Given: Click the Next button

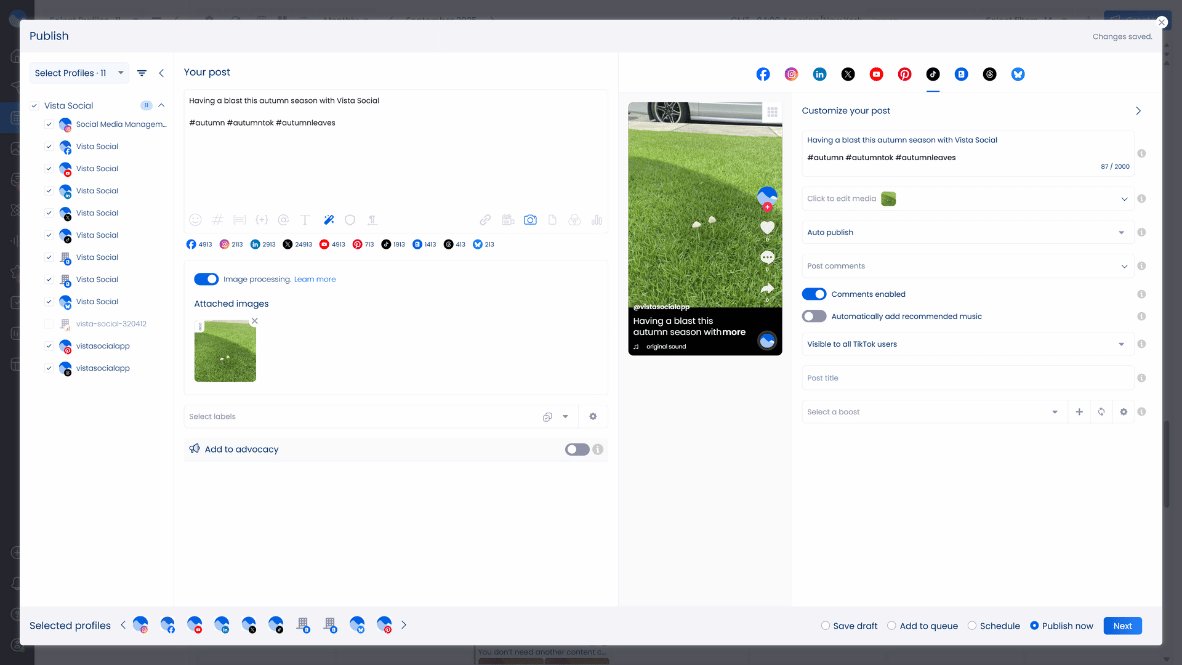Looking at the screenshot, I should coord(1122,625).
